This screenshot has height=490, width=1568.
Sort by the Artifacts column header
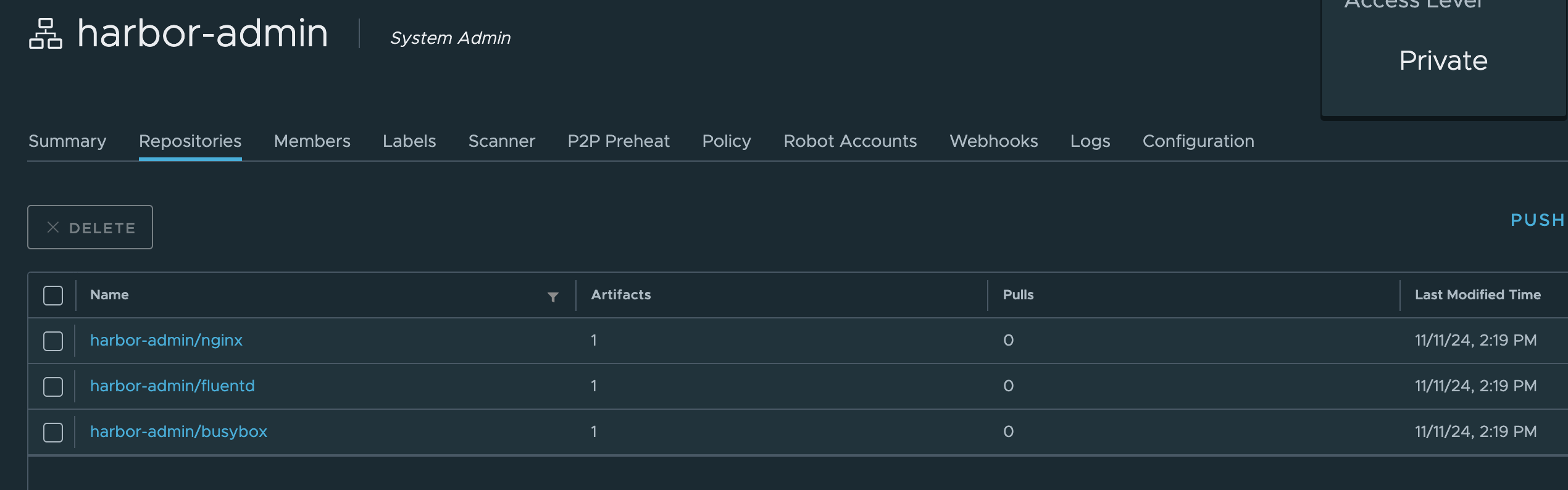[620, 295]
